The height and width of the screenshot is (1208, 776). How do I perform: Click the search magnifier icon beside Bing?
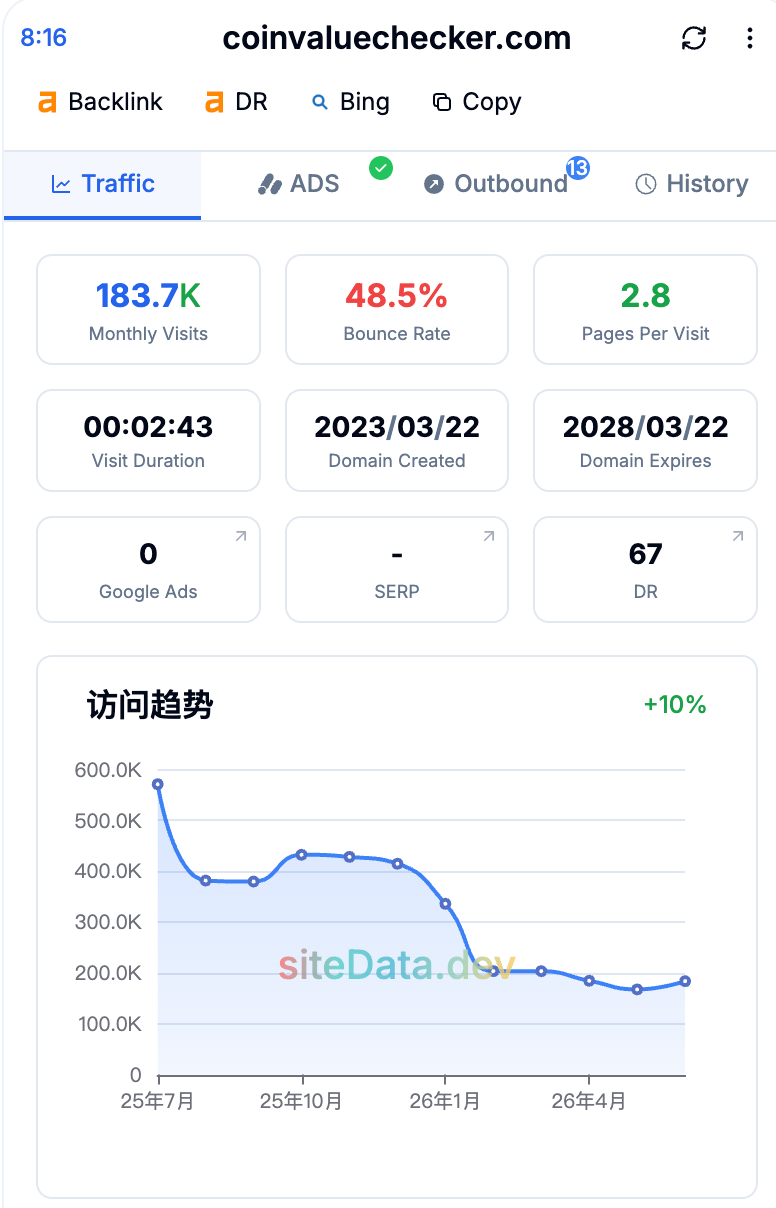click(320, 102)
